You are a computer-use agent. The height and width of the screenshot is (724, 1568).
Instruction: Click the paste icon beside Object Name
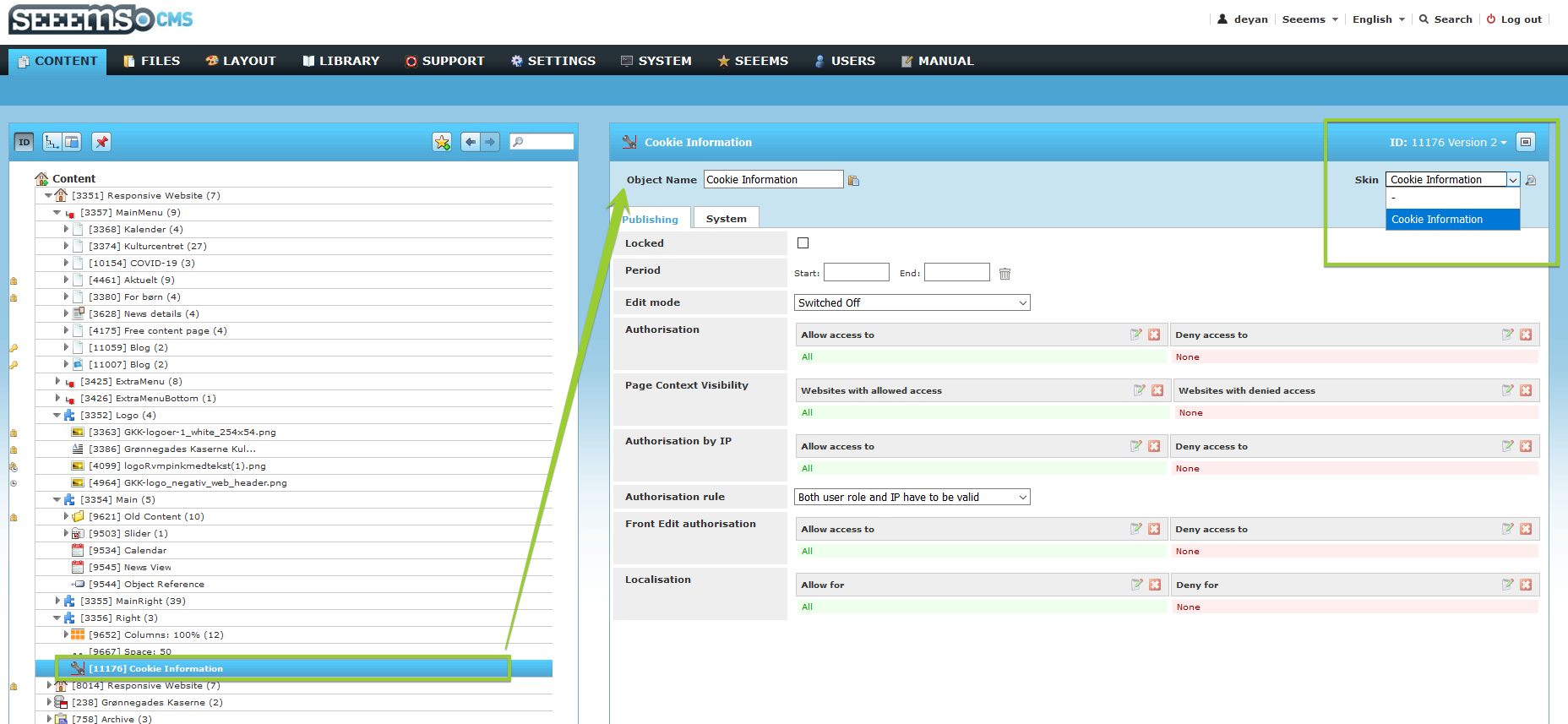pyautogui.click(x=853, y=180)
